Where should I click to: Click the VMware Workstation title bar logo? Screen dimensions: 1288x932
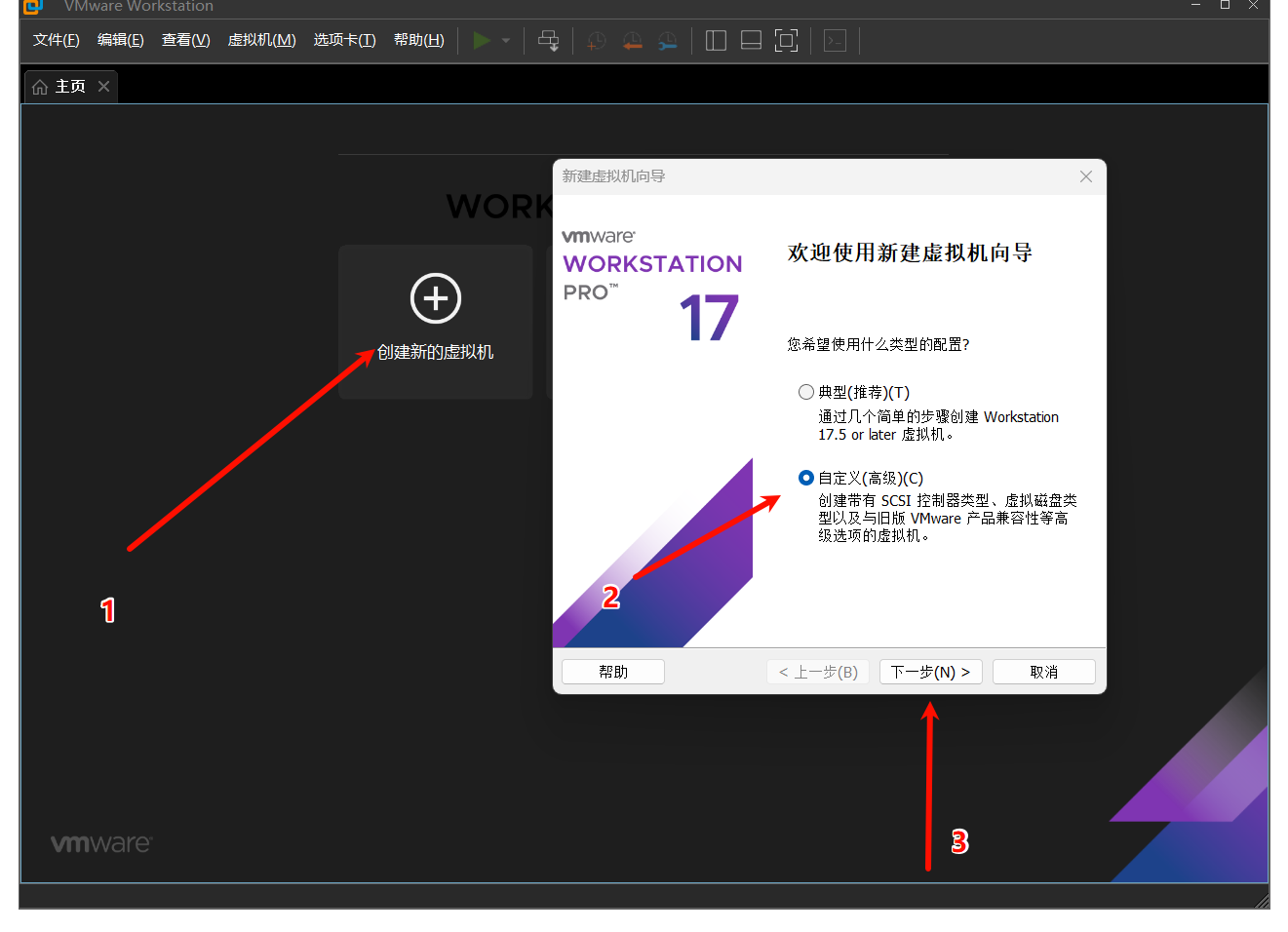click(x=33, y=7)
